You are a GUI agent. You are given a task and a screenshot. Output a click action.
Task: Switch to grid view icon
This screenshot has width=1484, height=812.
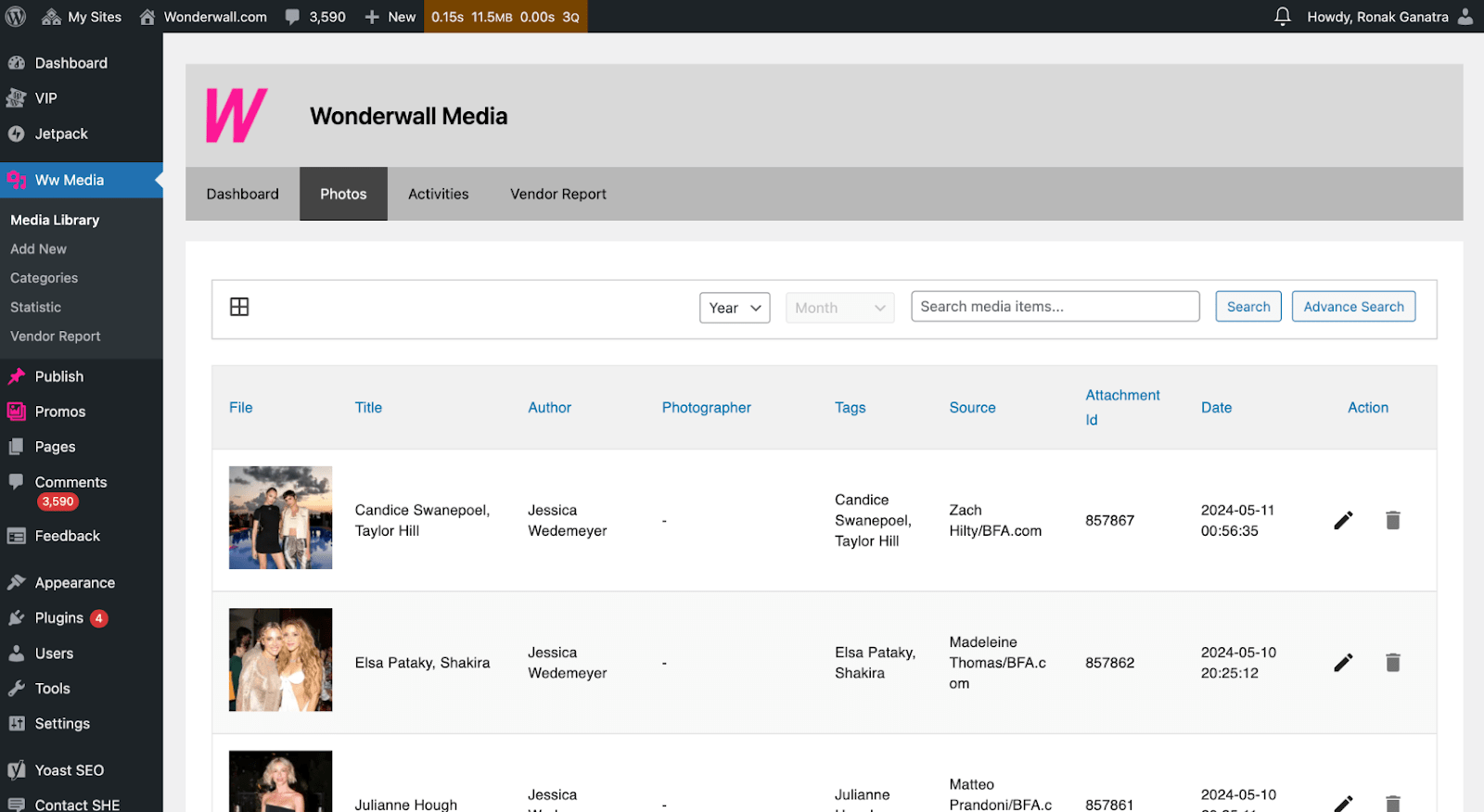239,307
